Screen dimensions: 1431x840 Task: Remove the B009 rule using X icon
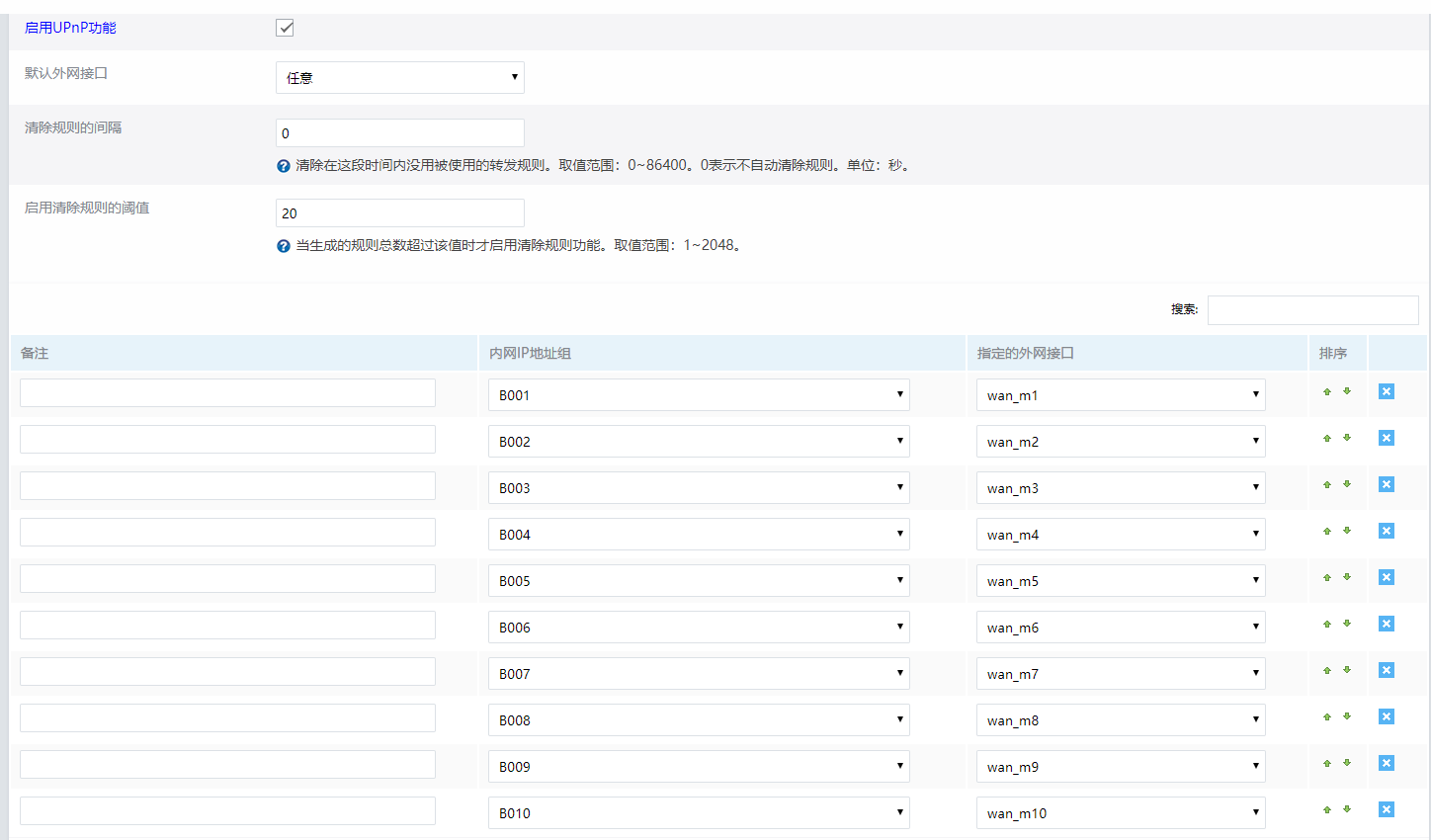(x=1387, y=763)
